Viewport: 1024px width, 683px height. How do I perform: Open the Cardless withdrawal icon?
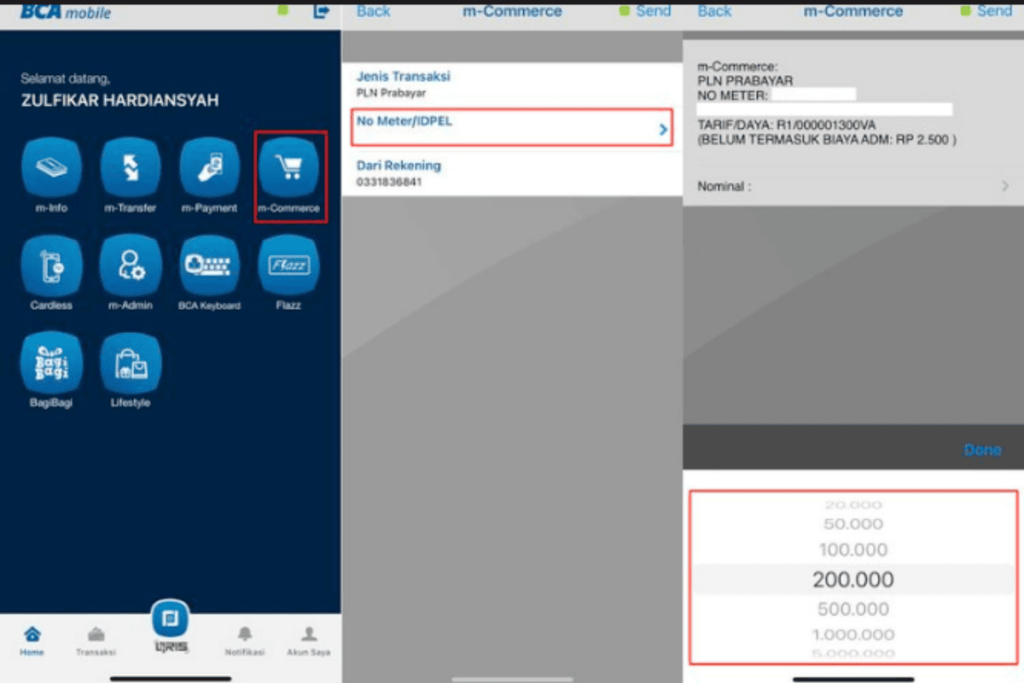51,265
